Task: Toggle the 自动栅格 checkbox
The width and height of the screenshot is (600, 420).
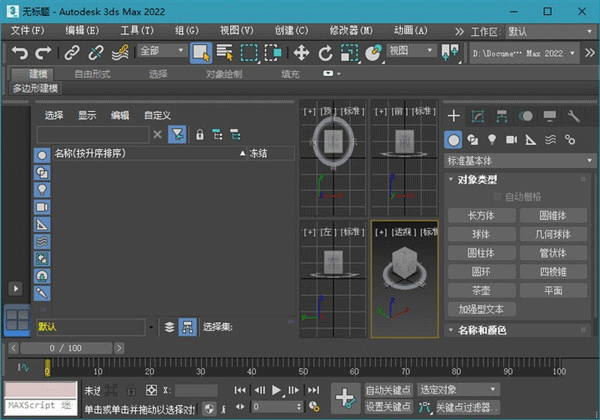Action: click(x=496, y=197)
